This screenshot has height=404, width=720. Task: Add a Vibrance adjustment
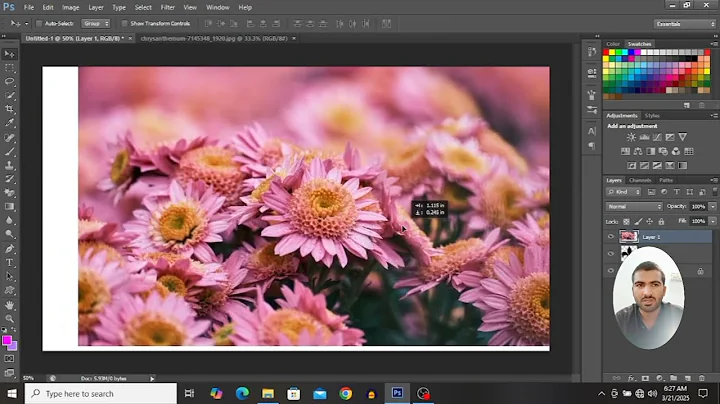coord(683,137)
